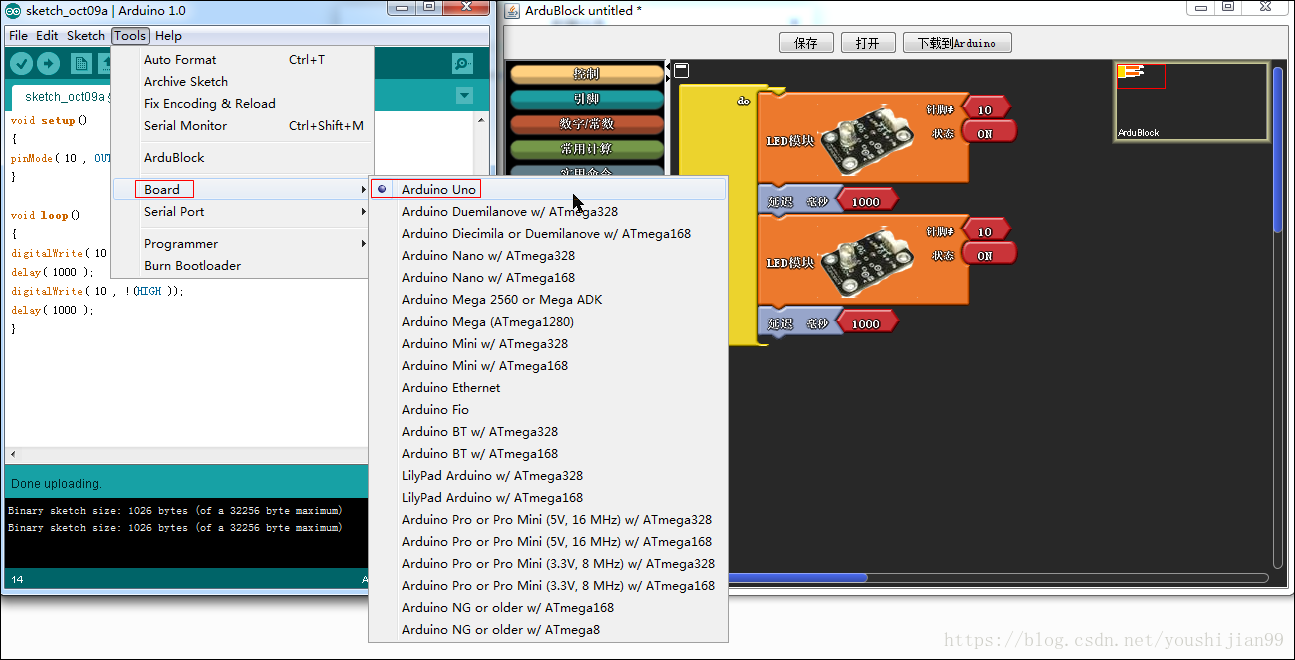Choose Arduino Nano w/ ATmega328 board
Screen dimensions: 1295x660
point(548,255)
